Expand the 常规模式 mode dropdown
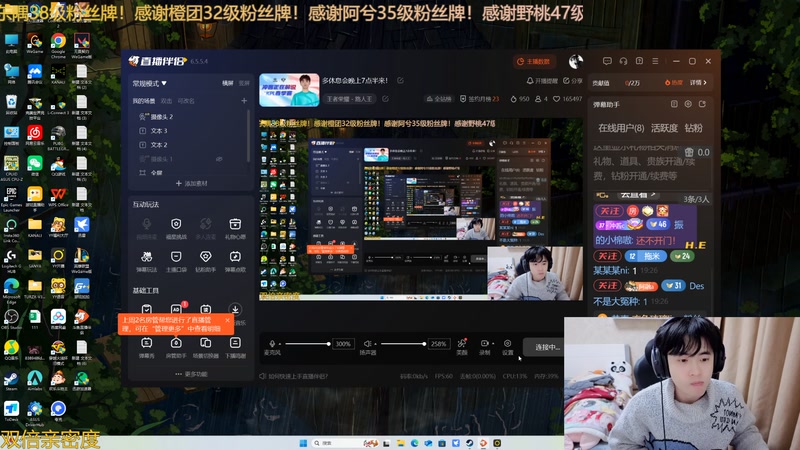Viewport: 800px width, 450px height. [x=149, y=83]
